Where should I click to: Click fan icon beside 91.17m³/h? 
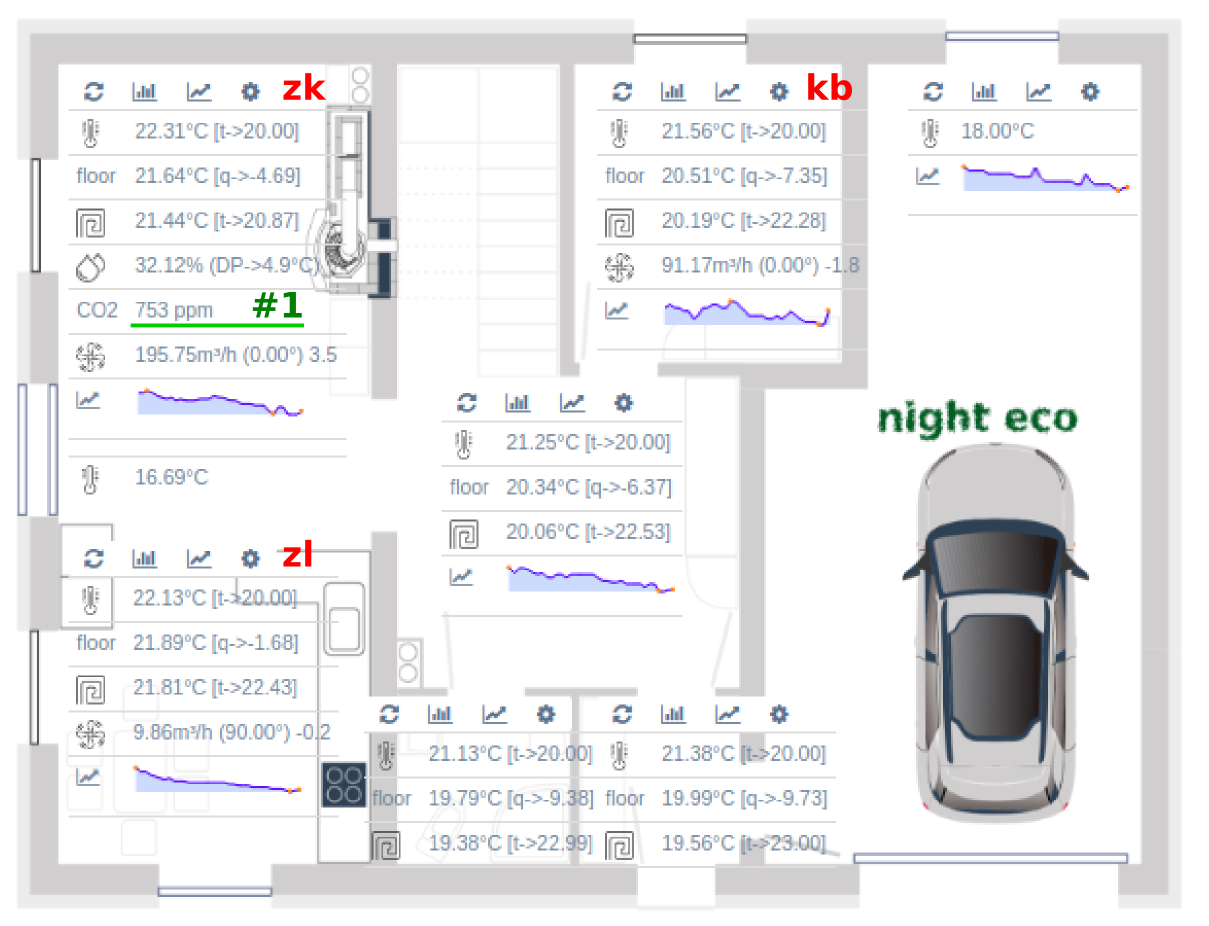tap(619, 266)
